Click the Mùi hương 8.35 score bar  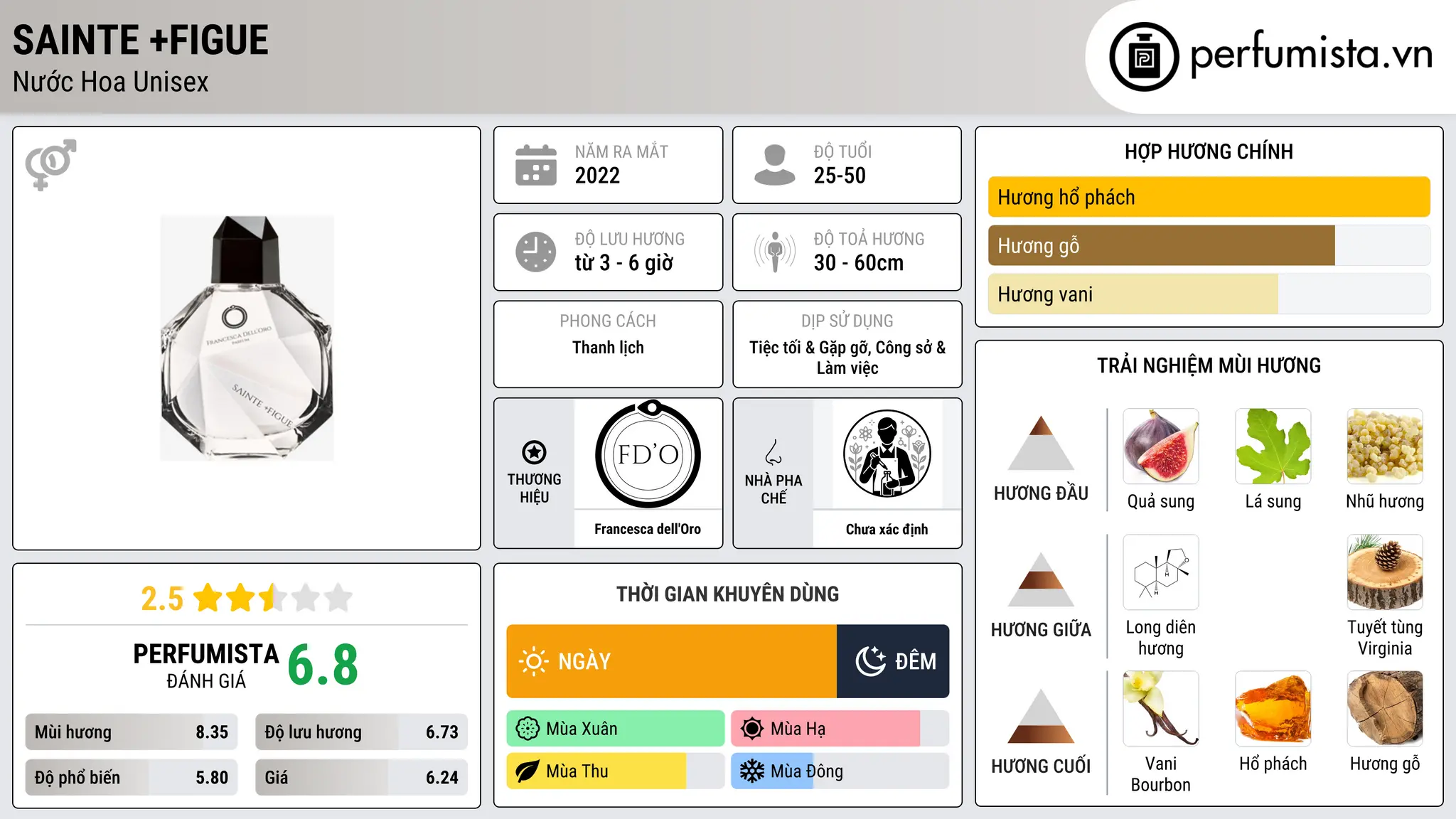132,732
